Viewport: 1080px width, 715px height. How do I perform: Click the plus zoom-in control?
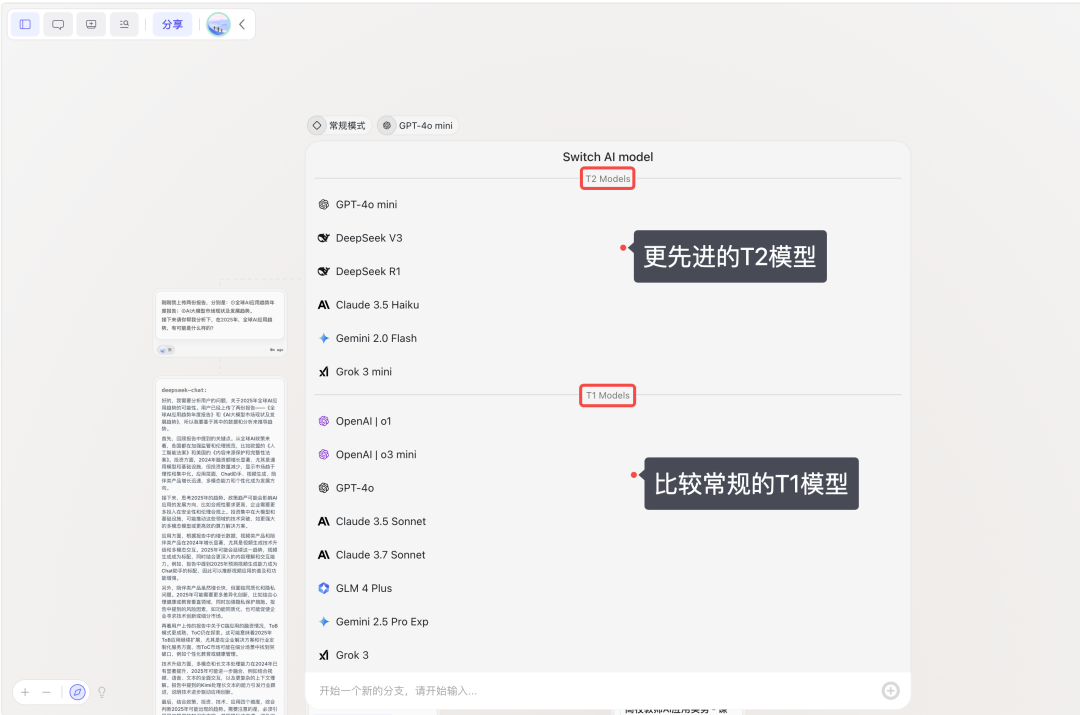(24, 692)
